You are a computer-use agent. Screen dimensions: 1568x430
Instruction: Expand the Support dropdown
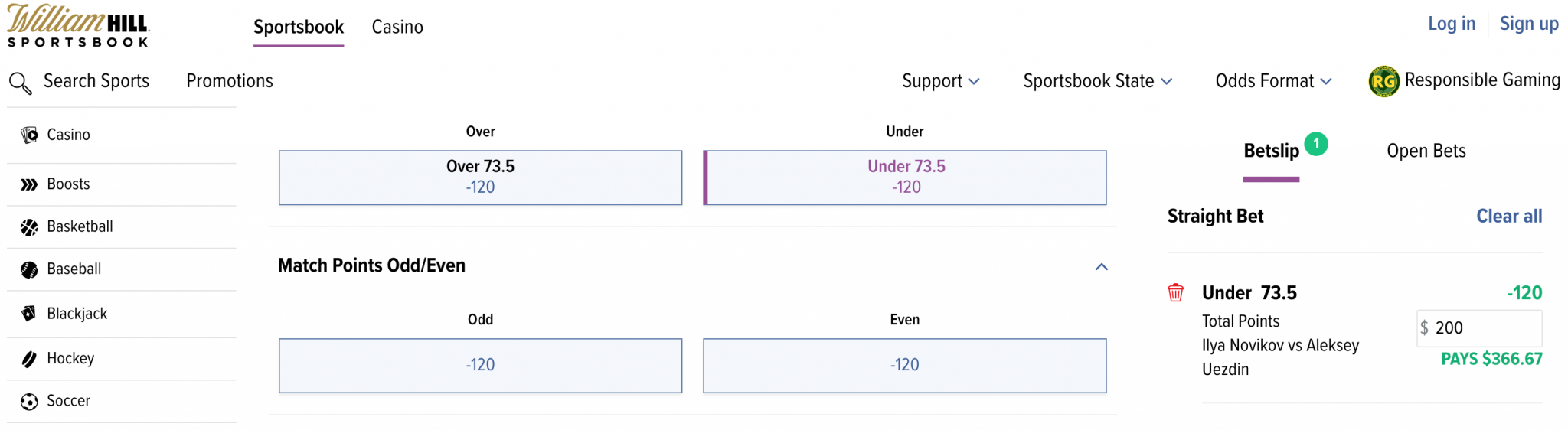940,81
